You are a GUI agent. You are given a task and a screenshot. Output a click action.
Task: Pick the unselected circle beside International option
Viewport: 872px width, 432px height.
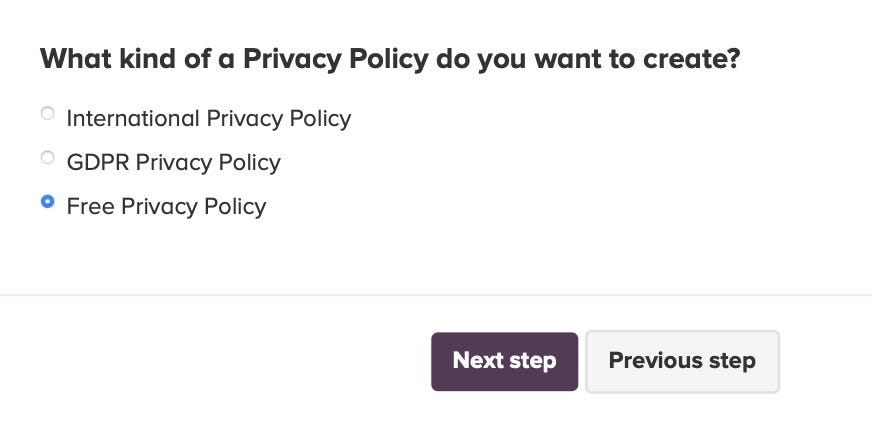48,113
